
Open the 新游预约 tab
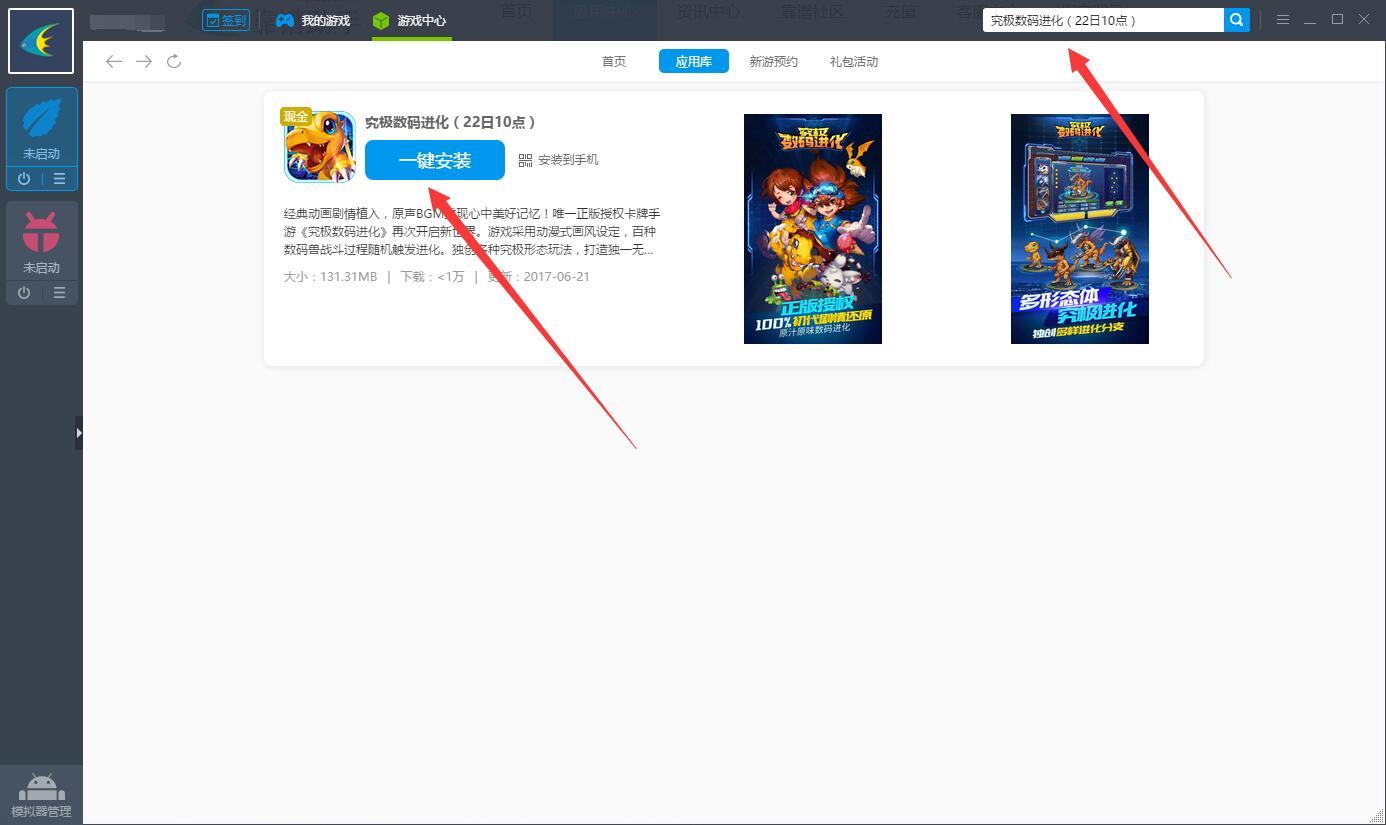pos(774,62)
